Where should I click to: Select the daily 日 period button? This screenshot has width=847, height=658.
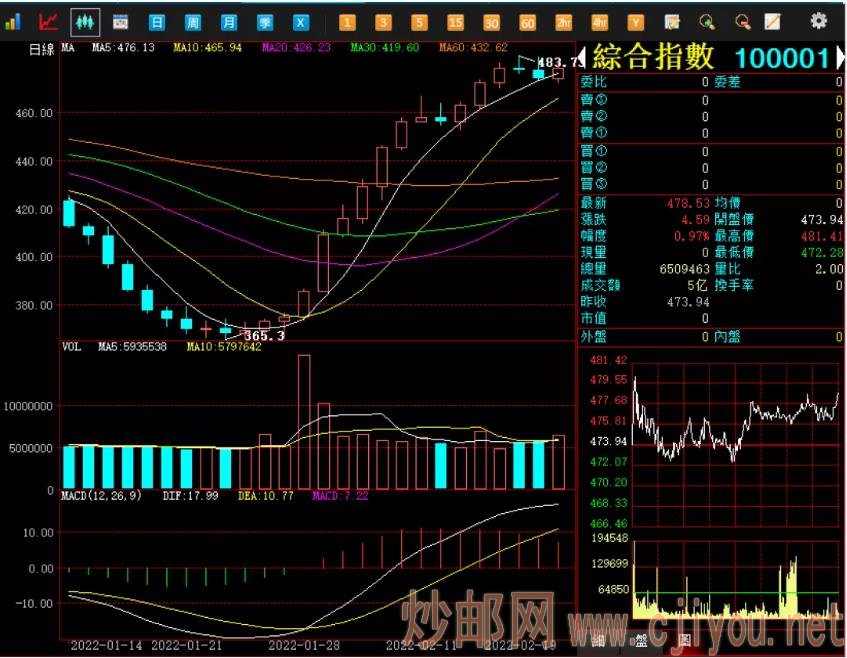tap(157, 21)
